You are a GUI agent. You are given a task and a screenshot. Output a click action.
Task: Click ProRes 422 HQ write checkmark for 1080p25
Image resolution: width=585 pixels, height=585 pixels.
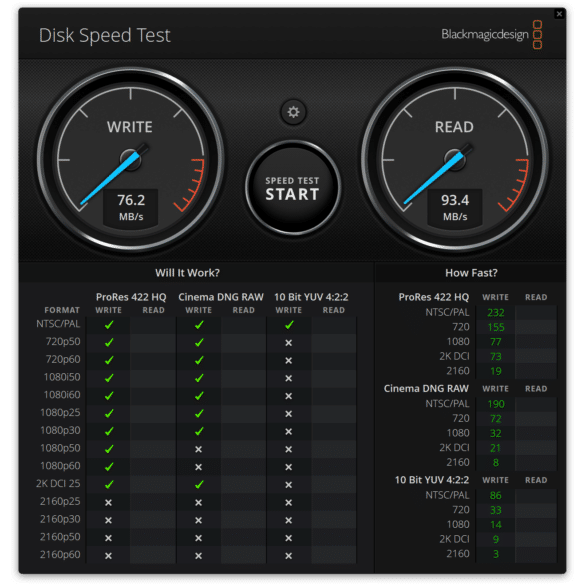point(109,413)
